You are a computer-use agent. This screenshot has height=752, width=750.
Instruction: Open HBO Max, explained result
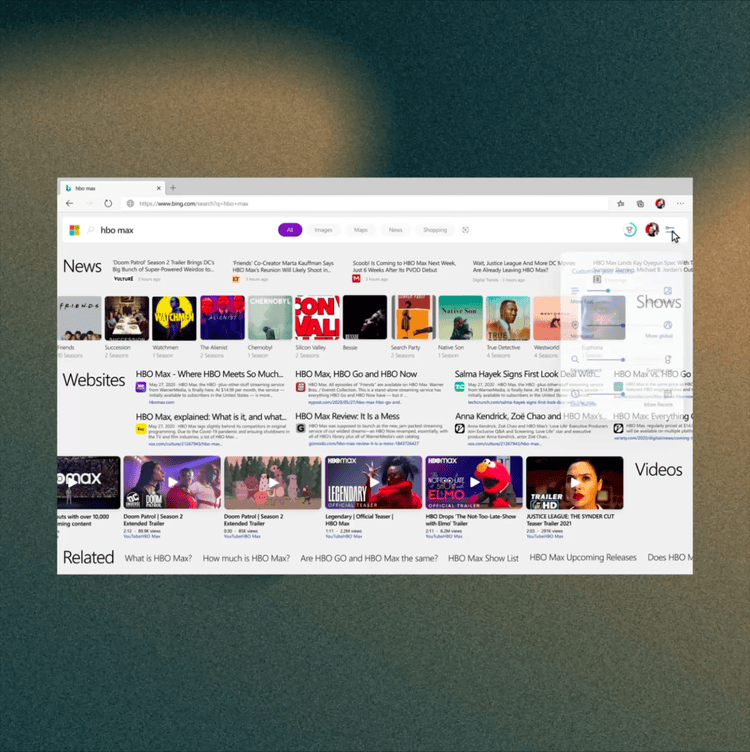click(211, 417)
